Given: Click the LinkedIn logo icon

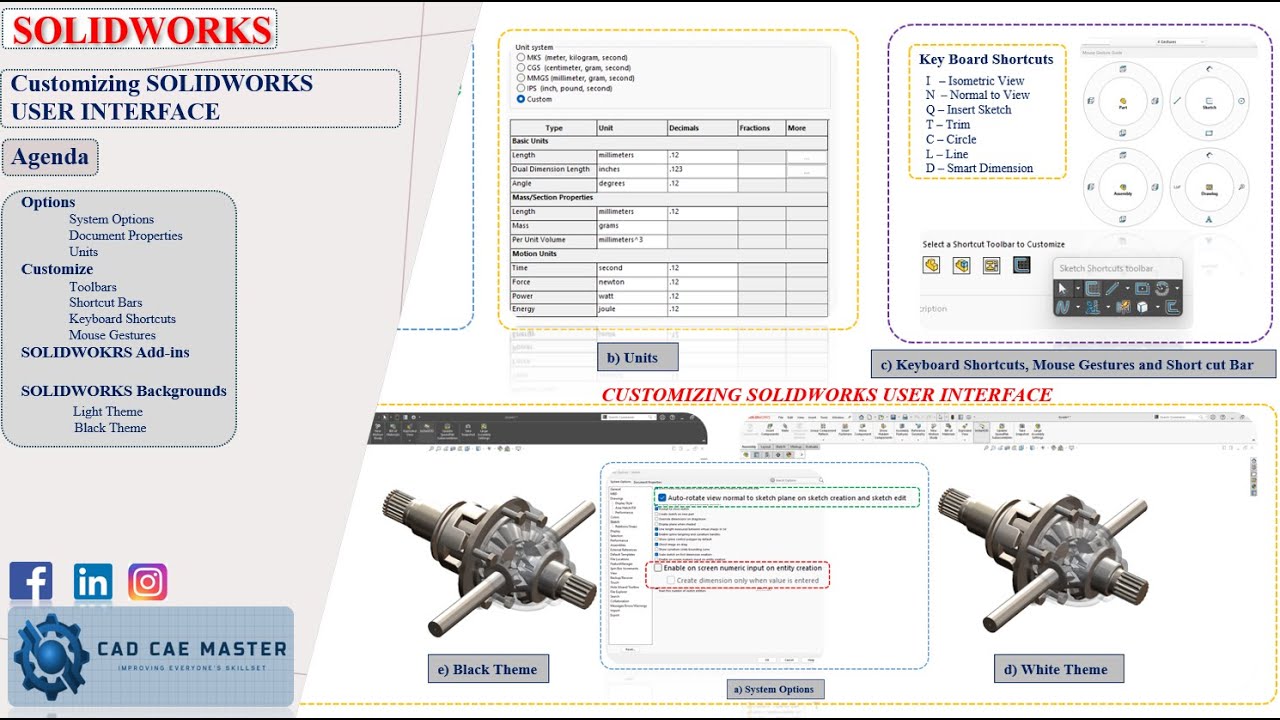Looking at the screenshot, I should click(93, 582).
